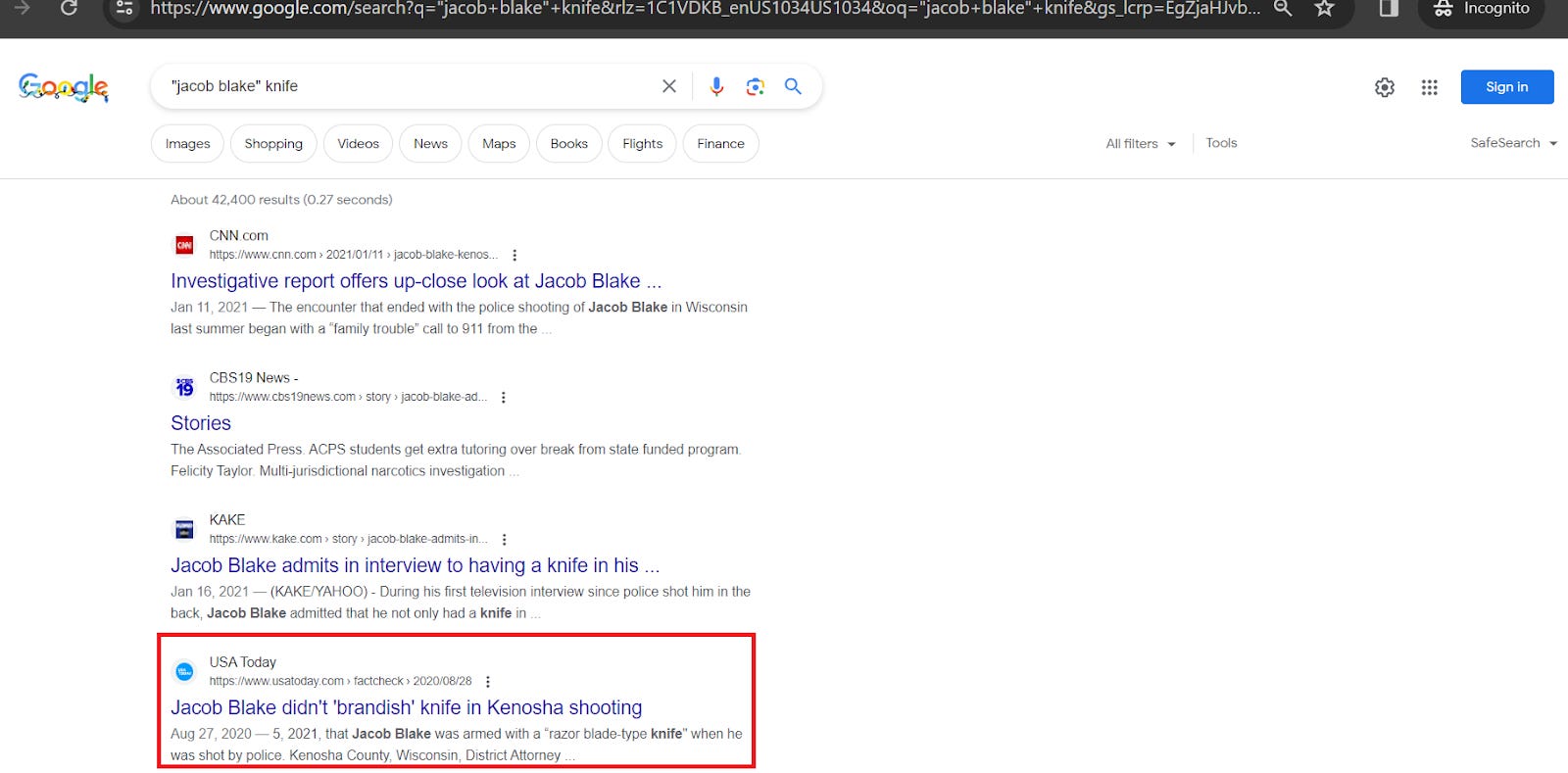Click the browser reload icon
Screen dimensions: 1568x773
point(69,8)
